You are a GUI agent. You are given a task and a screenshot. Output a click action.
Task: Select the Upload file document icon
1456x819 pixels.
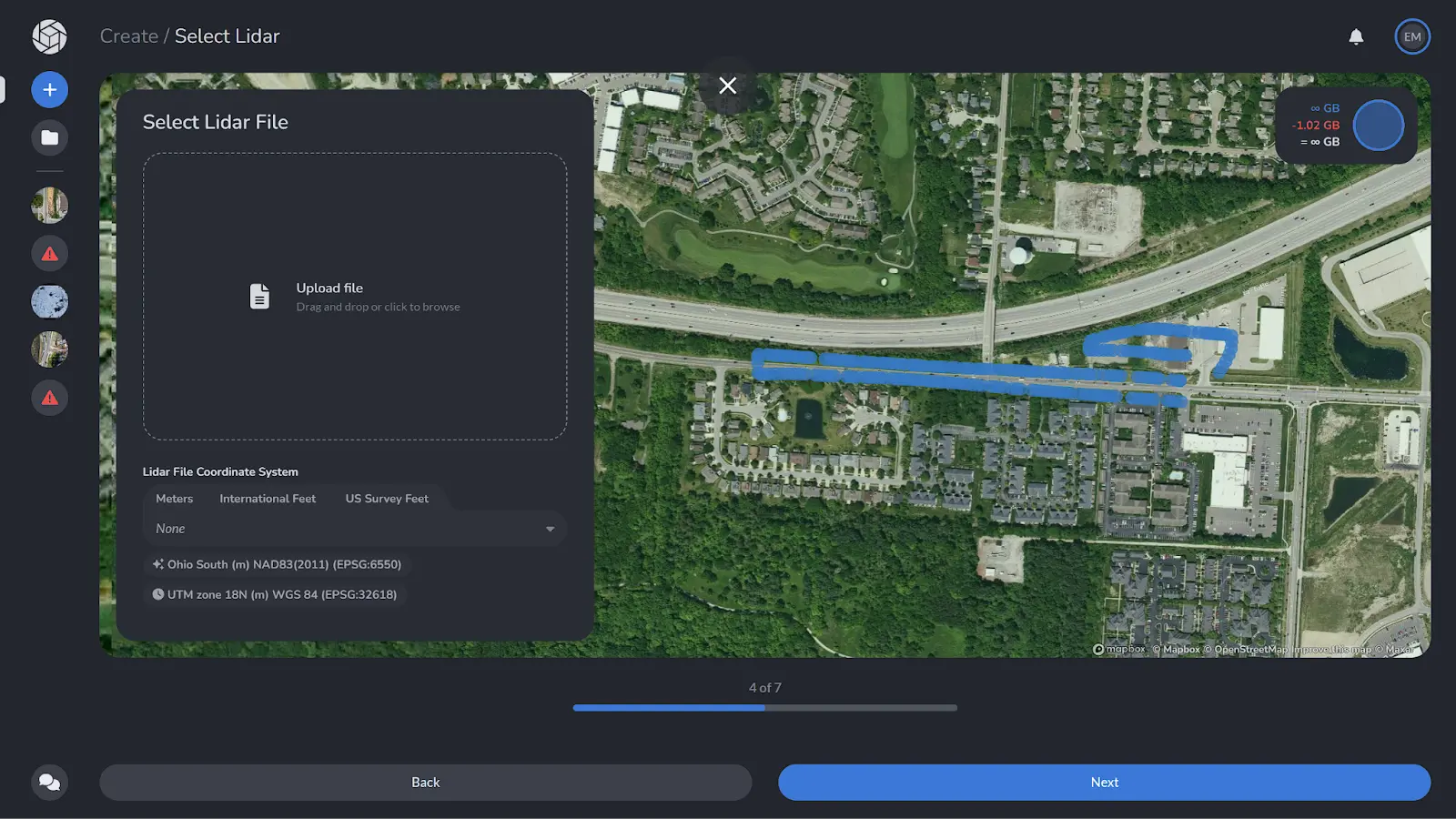tap(261, 296)
